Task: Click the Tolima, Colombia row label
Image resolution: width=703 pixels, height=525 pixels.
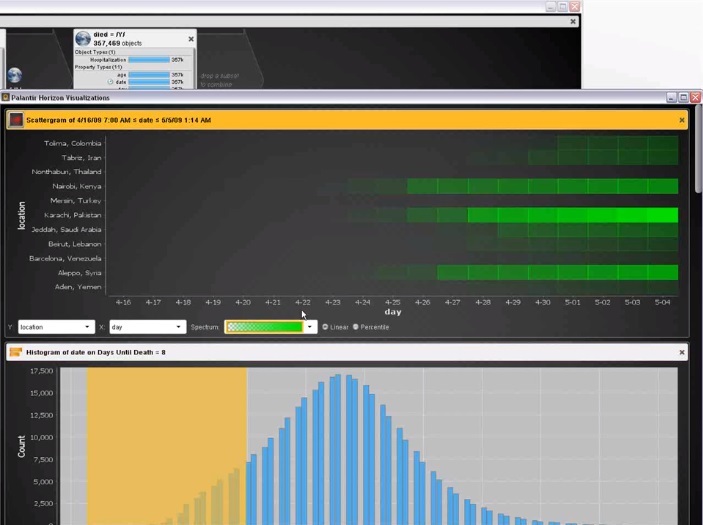Action: 73,143
